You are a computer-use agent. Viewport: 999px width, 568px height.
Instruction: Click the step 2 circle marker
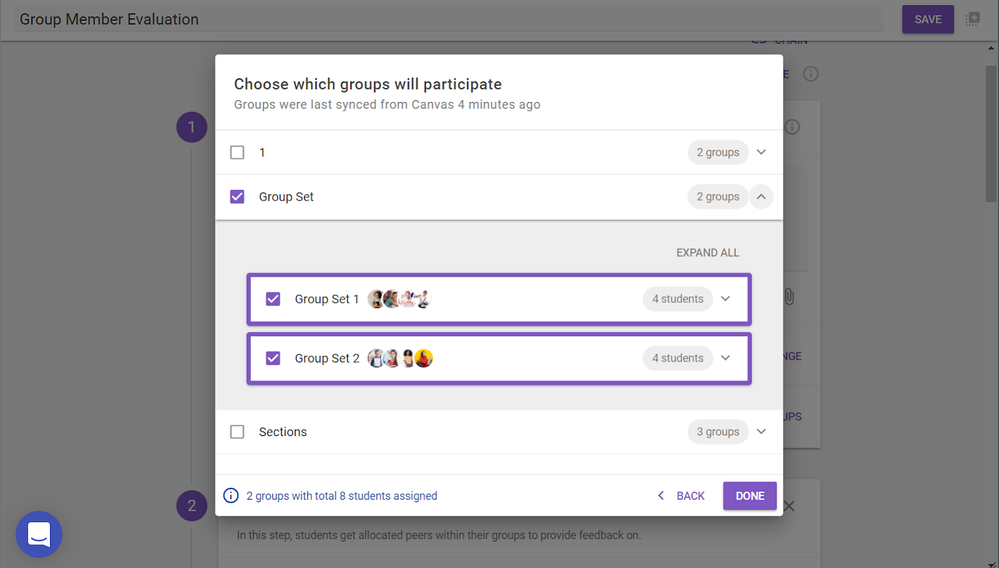(192, 506)
